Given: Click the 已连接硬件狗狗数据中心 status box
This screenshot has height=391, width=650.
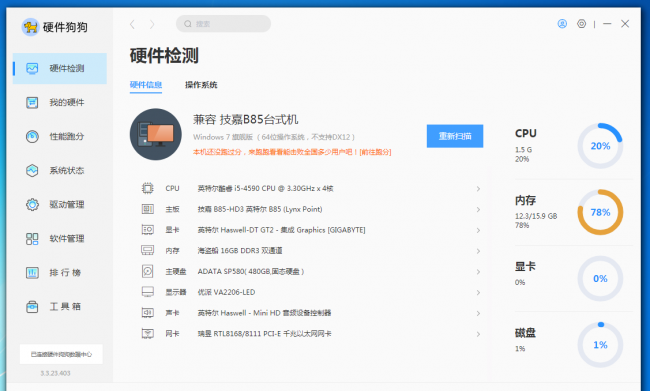Looking at the screenshot, I should (61, 354).
